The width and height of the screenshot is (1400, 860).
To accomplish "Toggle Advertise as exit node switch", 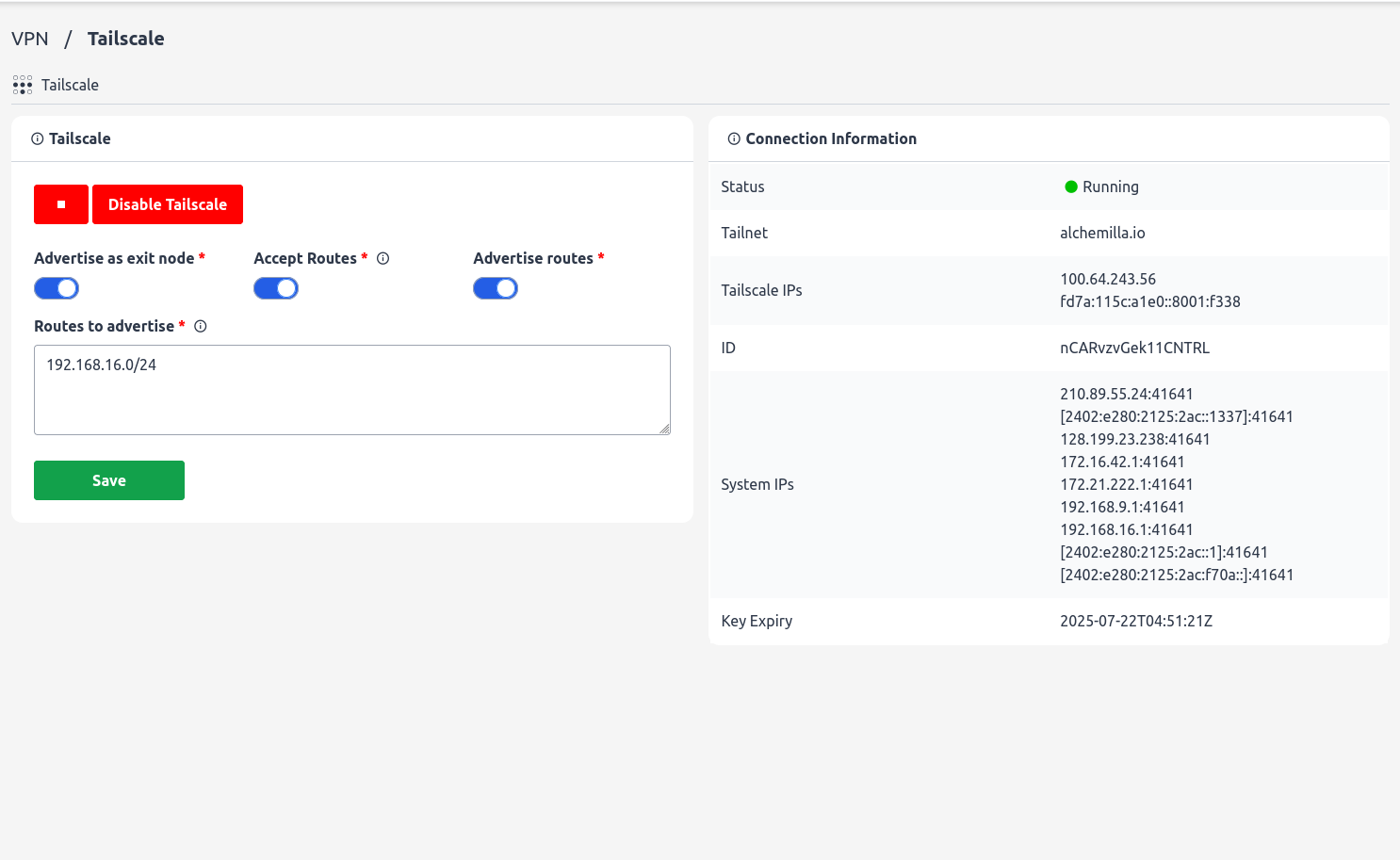I will pyautogui.click(x=57, y=288).
